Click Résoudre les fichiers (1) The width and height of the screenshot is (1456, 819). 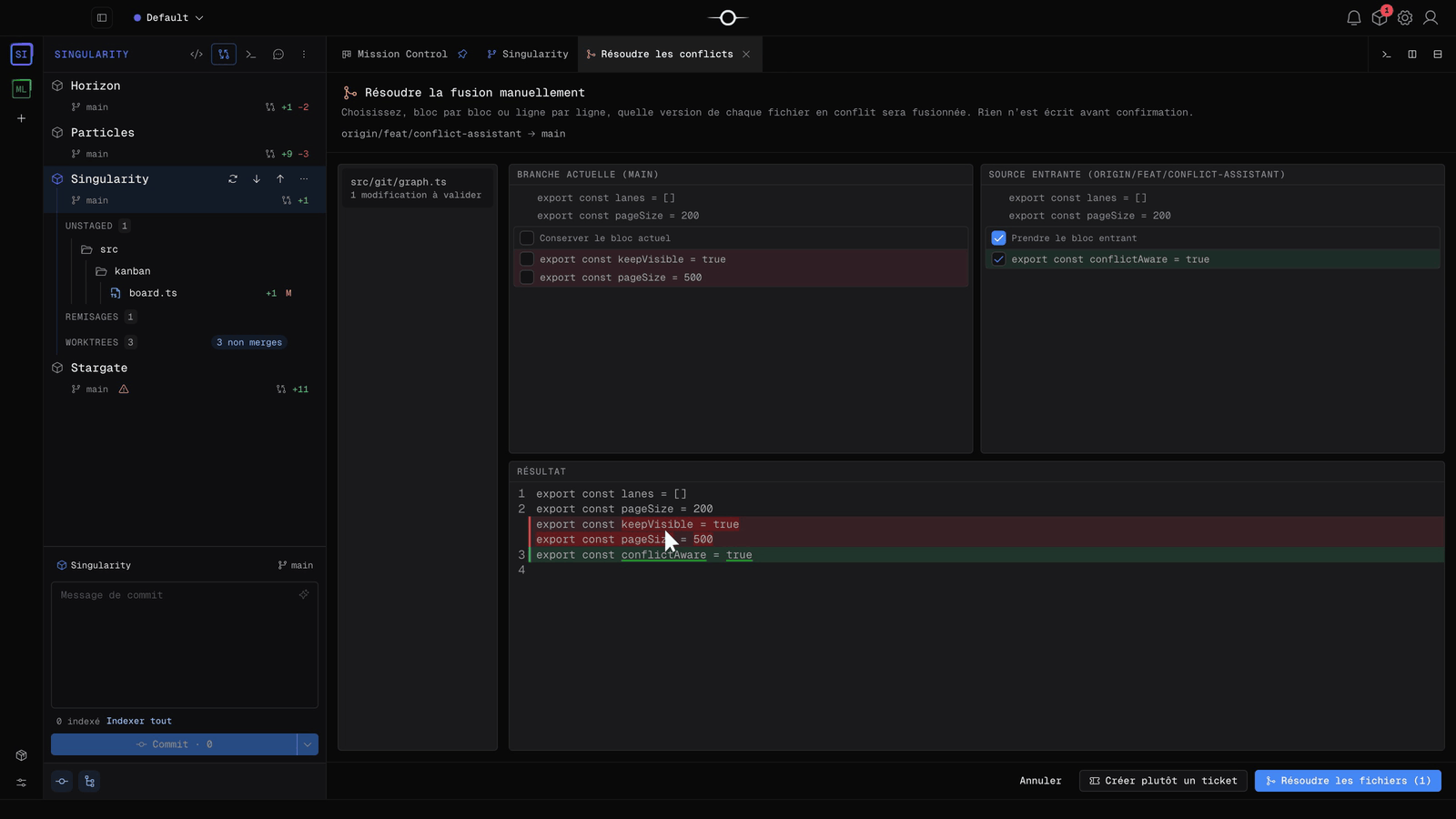tap(1348, 781)
